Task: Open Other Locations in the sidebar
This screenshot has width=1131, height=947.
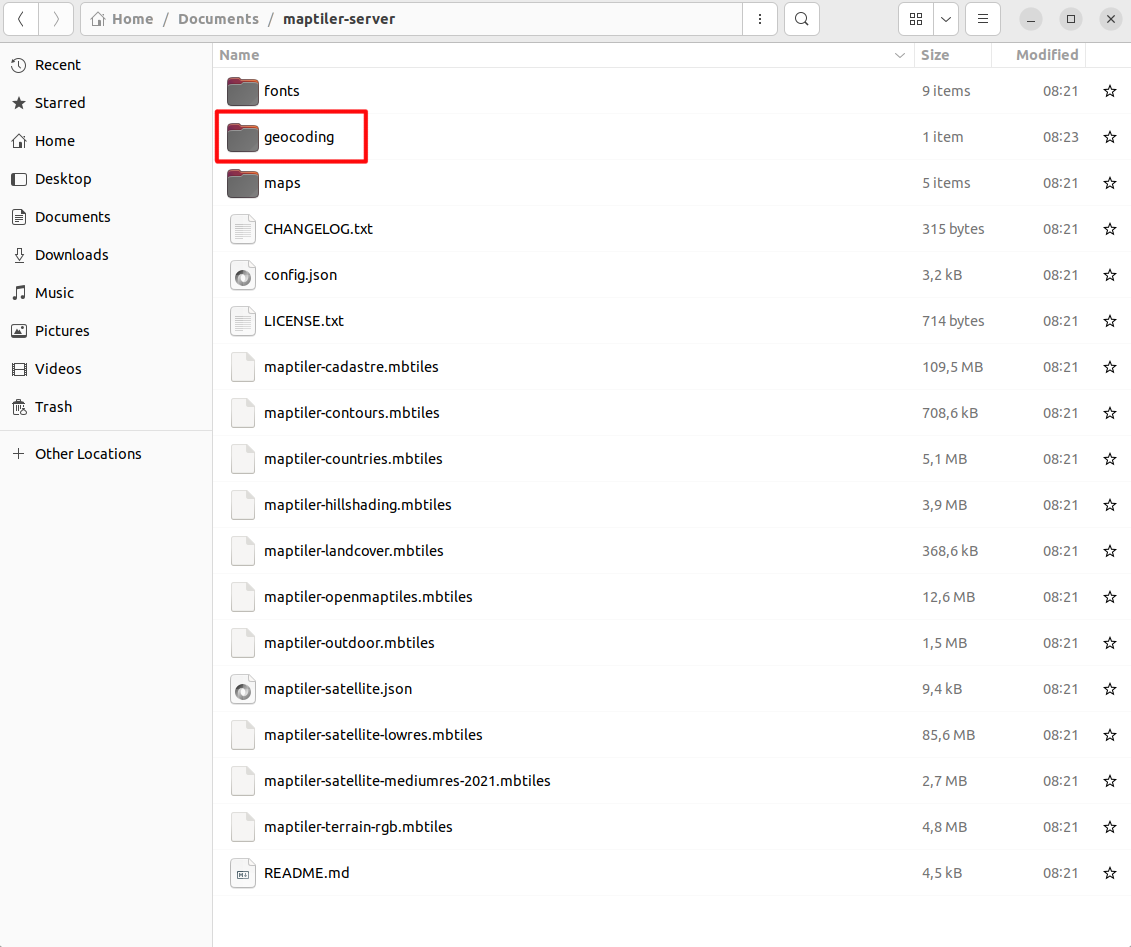Action: pos(106,454)
